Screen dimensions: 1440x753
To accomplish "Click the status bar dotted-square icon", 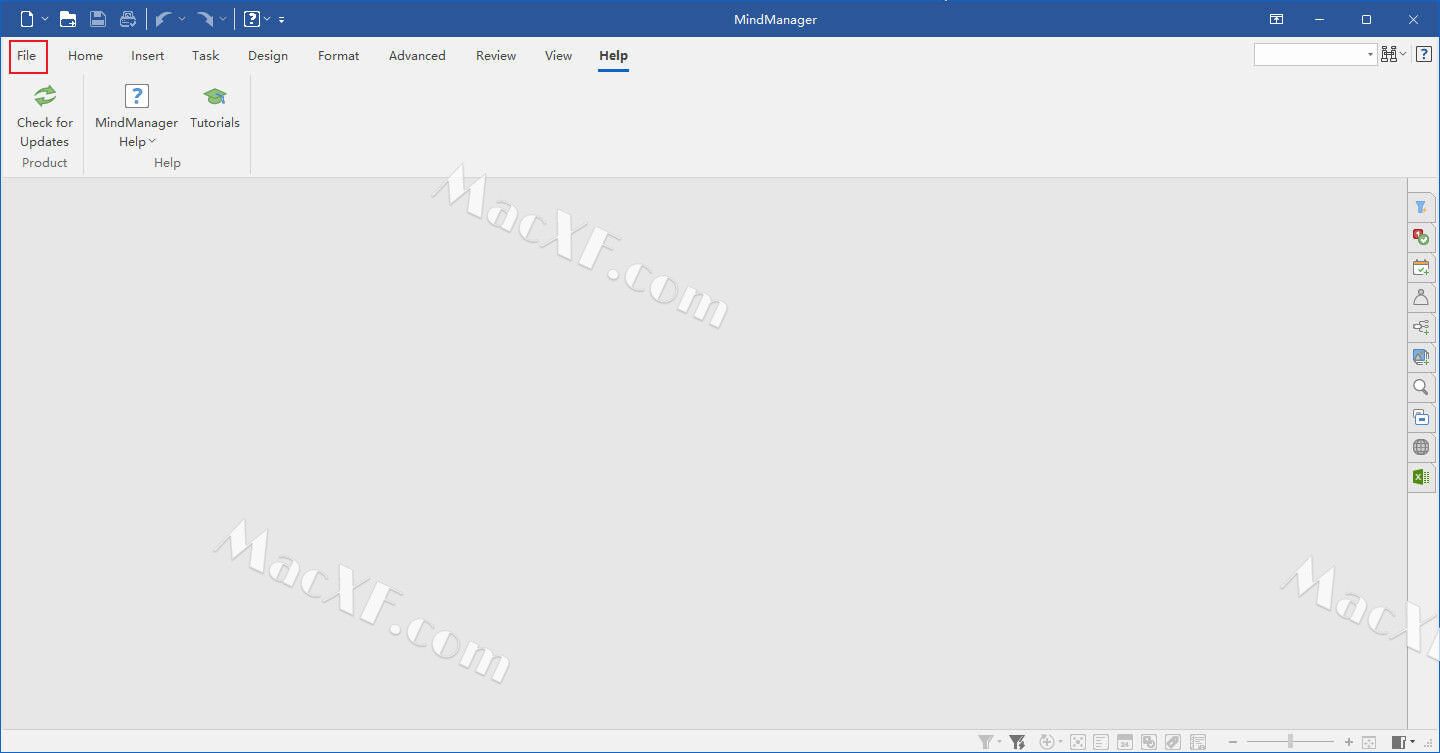I will tap(1078, 742).
